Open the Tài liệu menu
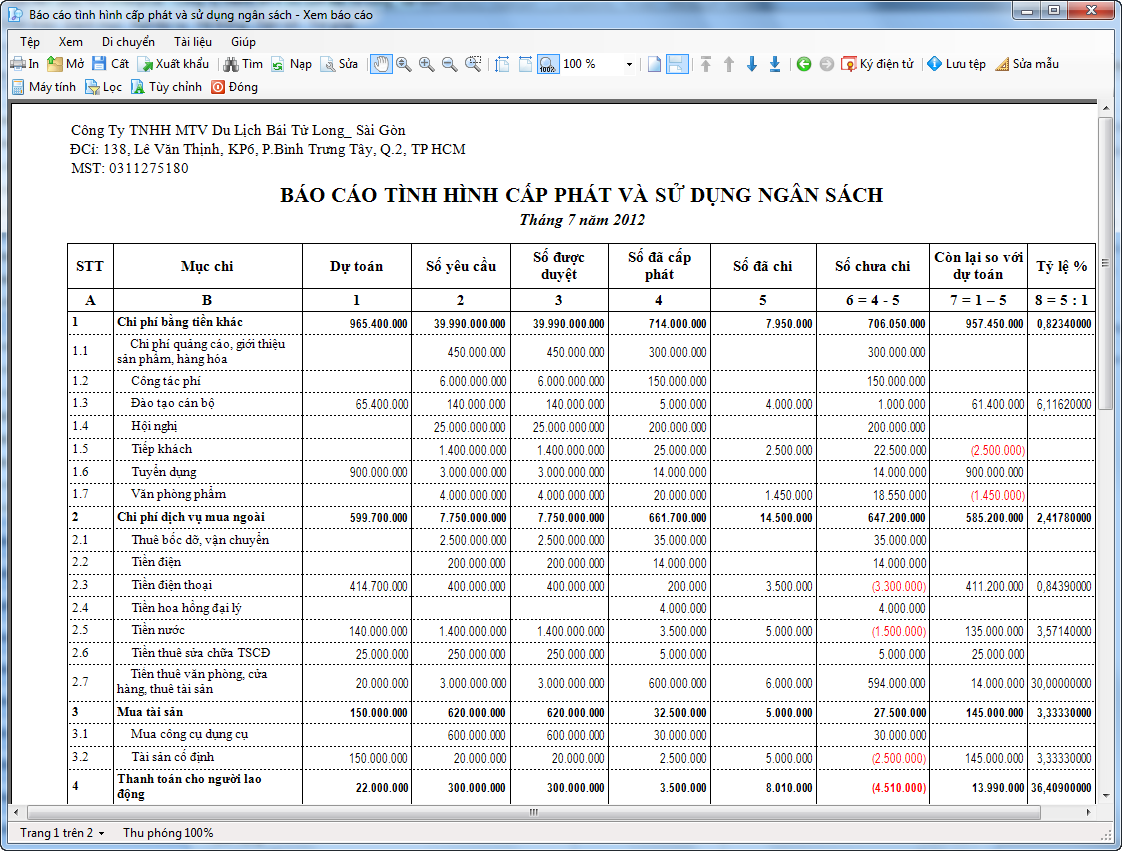This screenshot has height=851, width=1122. 192,42
